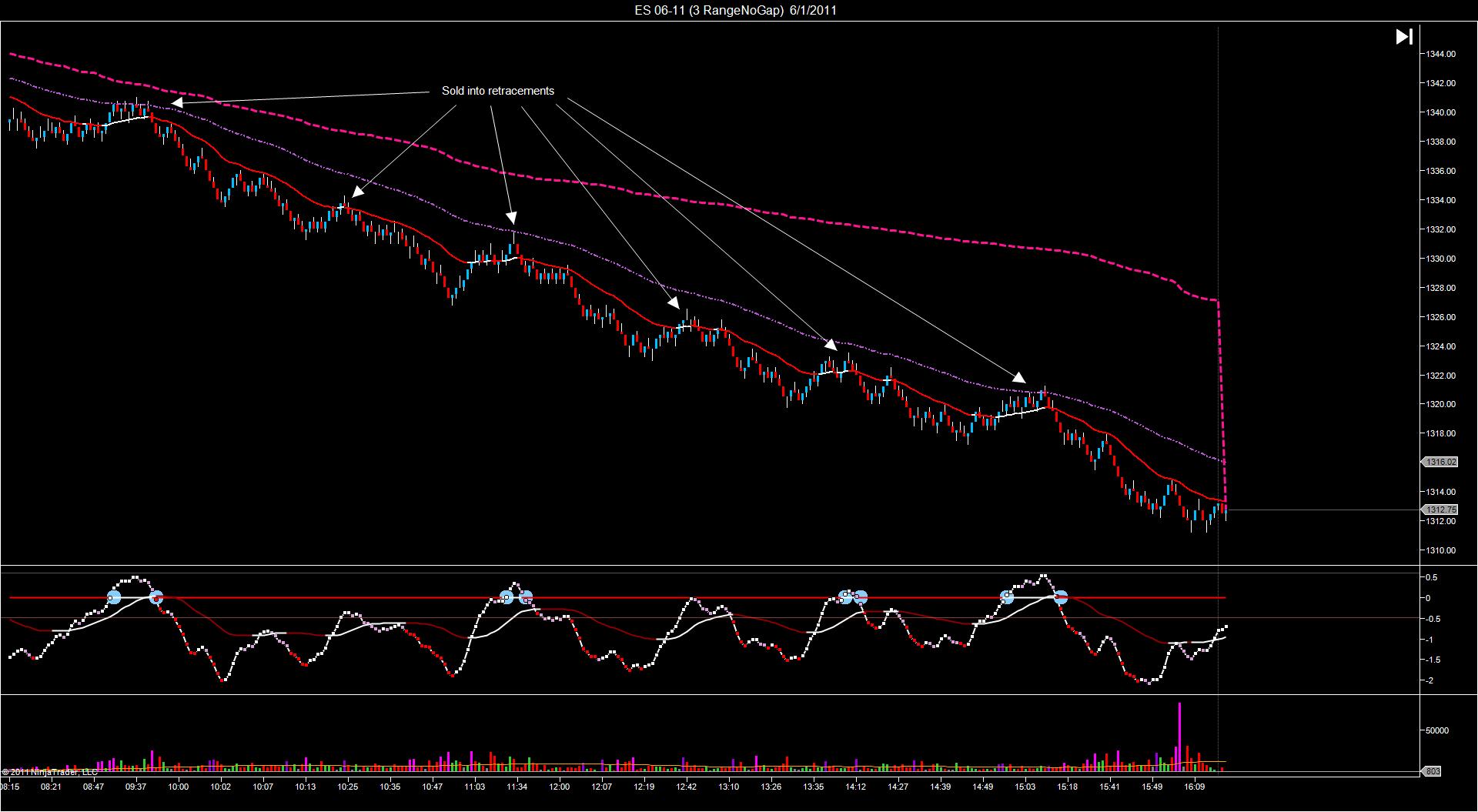Click the 1322.00 price axis label
This screenshot has width=1478, height=812.
click(1440, 376)
